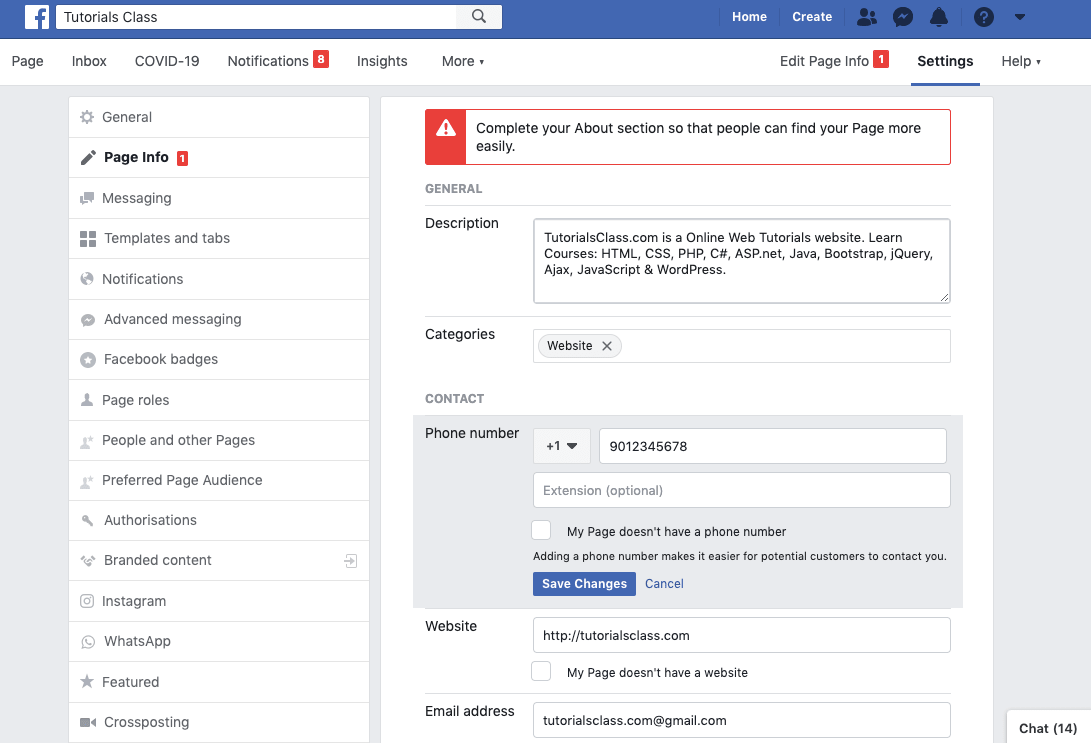Viewport: 1091px width, 743px height.
Task: Open the Chat (14) panel
Action: point(1046,728)
